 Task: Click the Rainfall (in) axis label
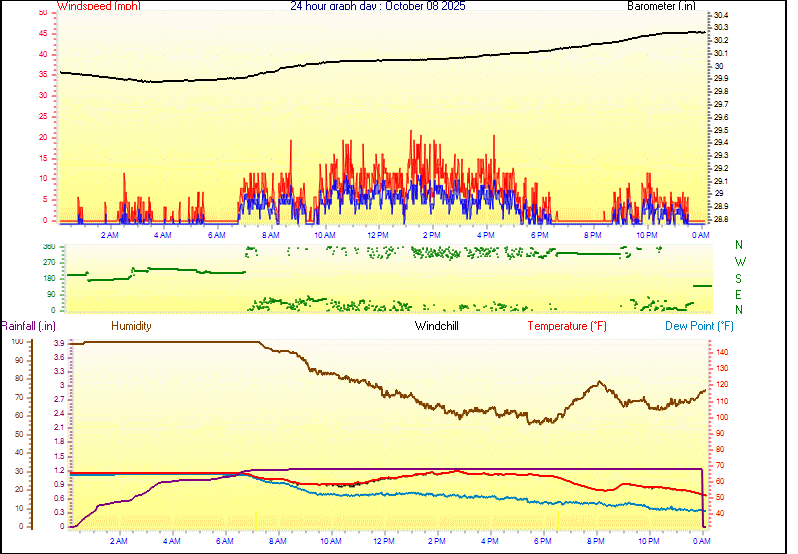(28, 326)
